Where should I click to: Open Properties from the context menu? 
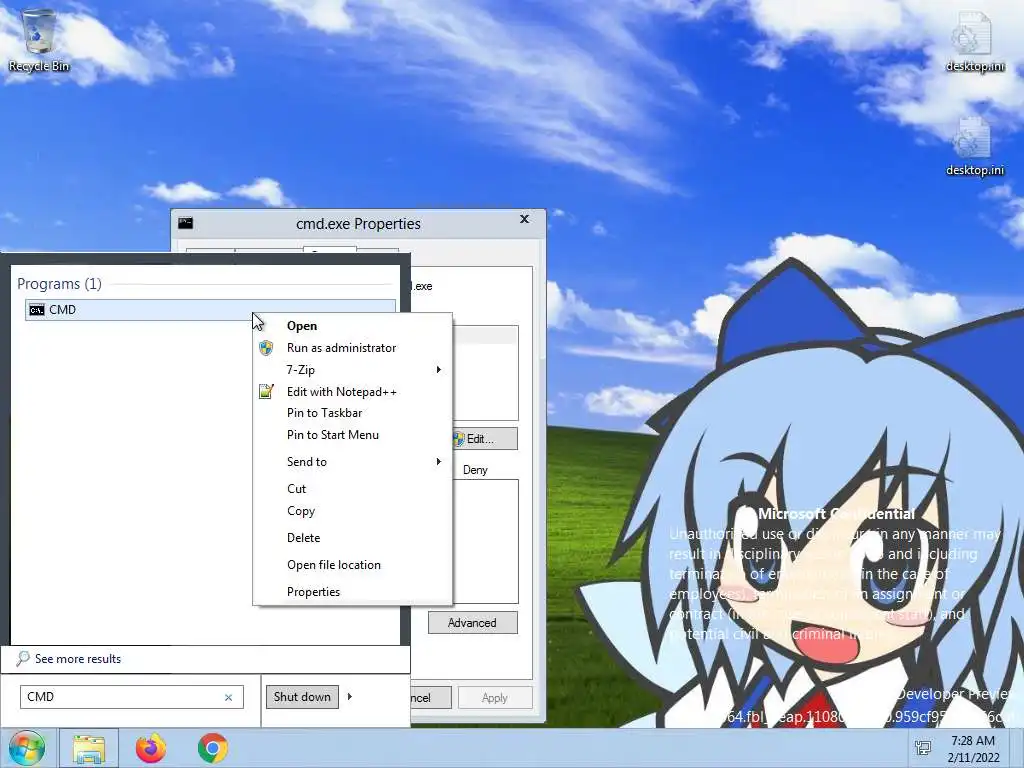(x=353, y=592)
